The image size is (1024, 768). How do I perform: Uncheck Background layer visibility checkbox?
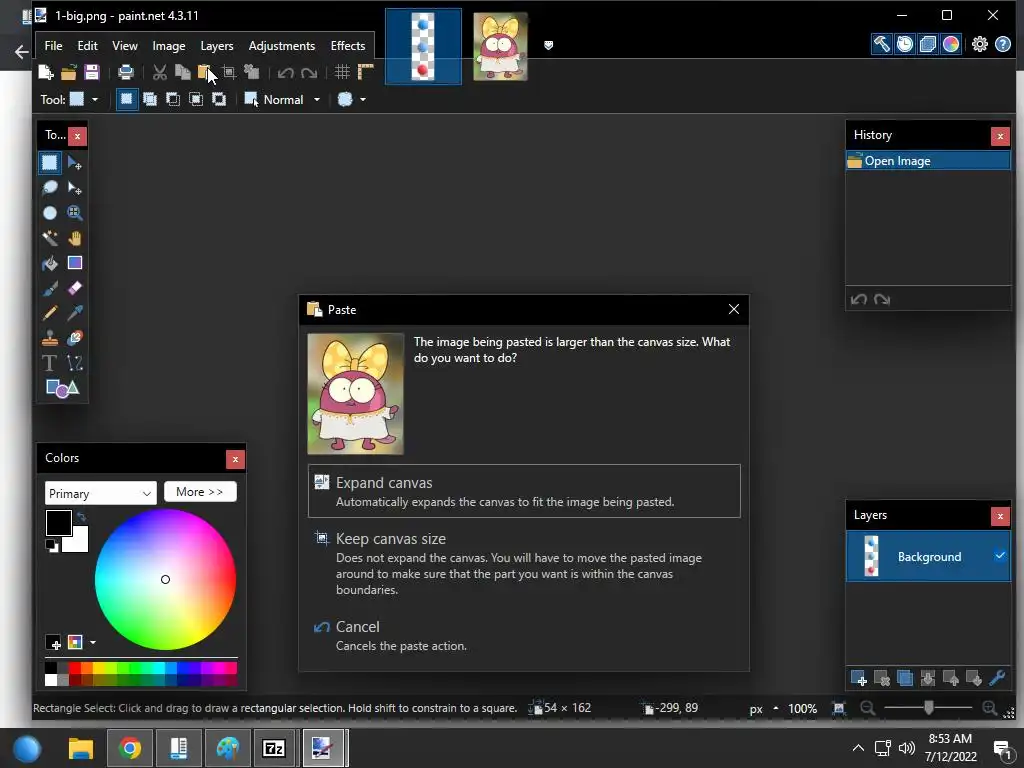tap(1000, 556)
